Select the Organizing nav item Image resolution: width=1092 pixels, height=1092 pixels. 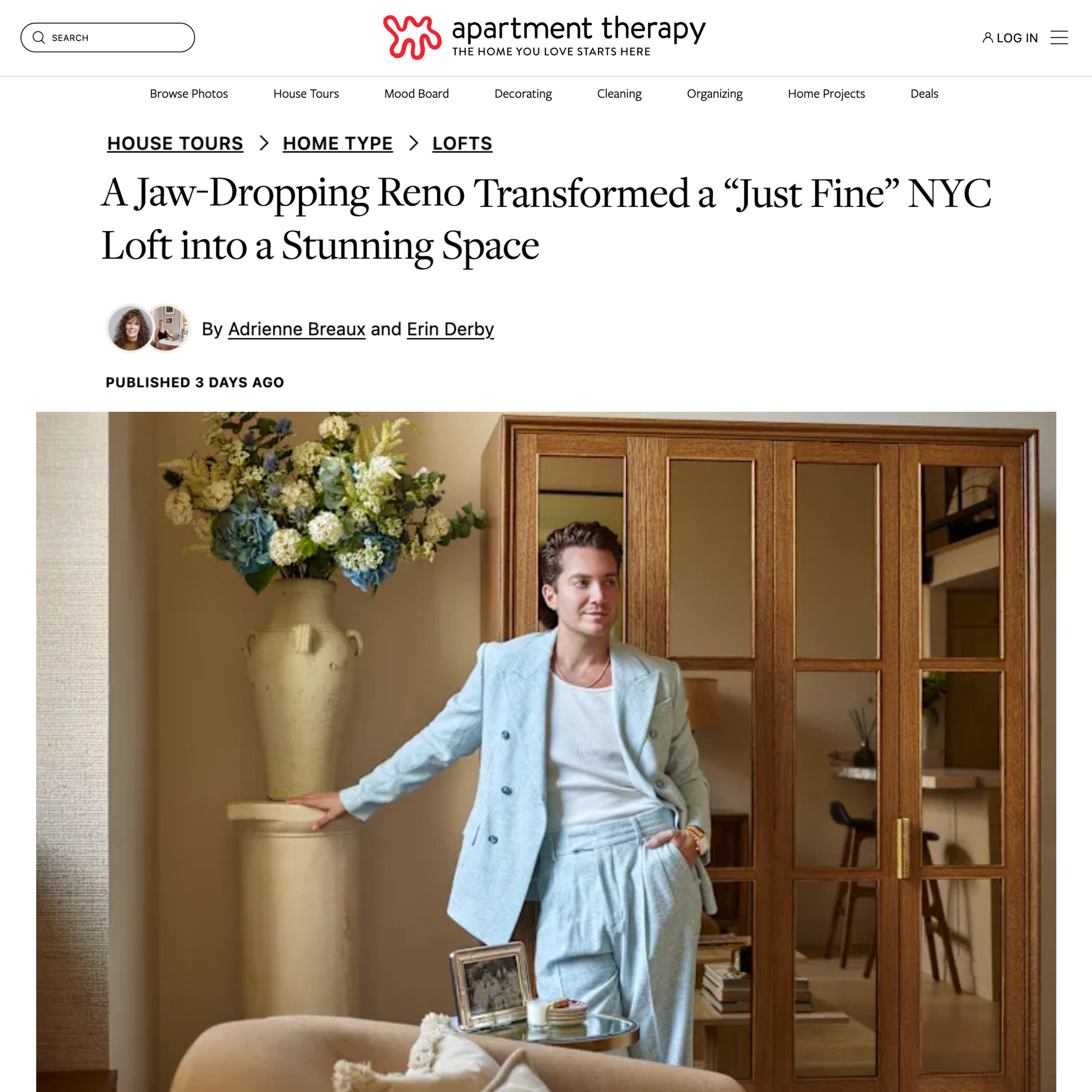715,94
